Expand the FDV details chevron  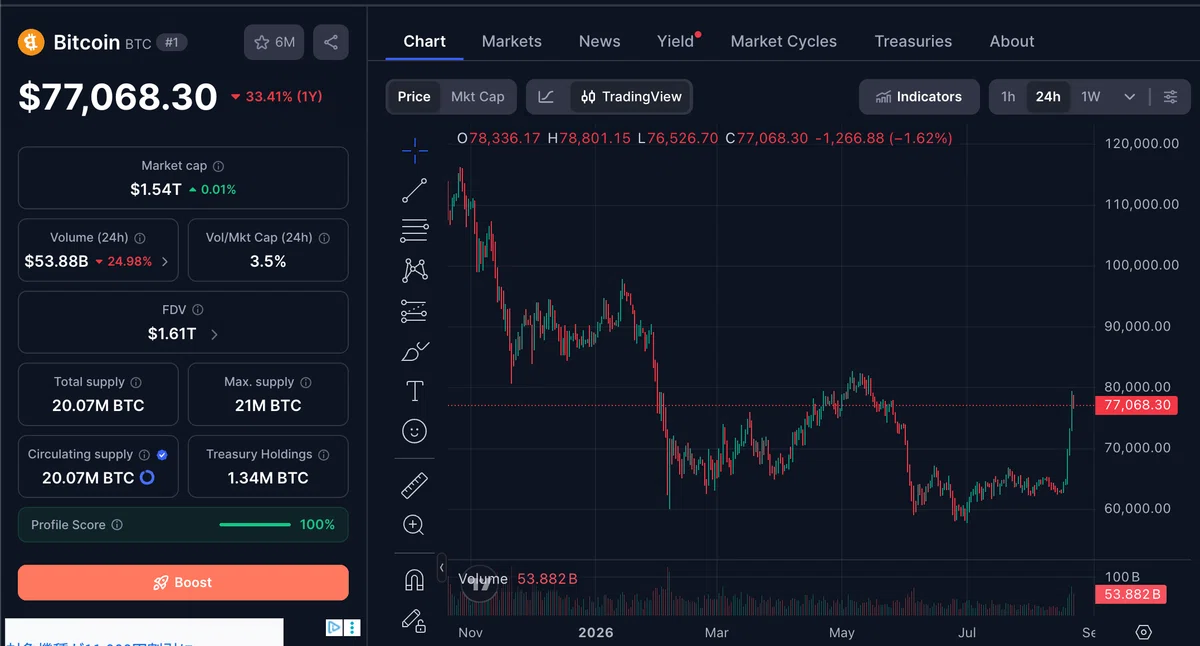(214, 334)
